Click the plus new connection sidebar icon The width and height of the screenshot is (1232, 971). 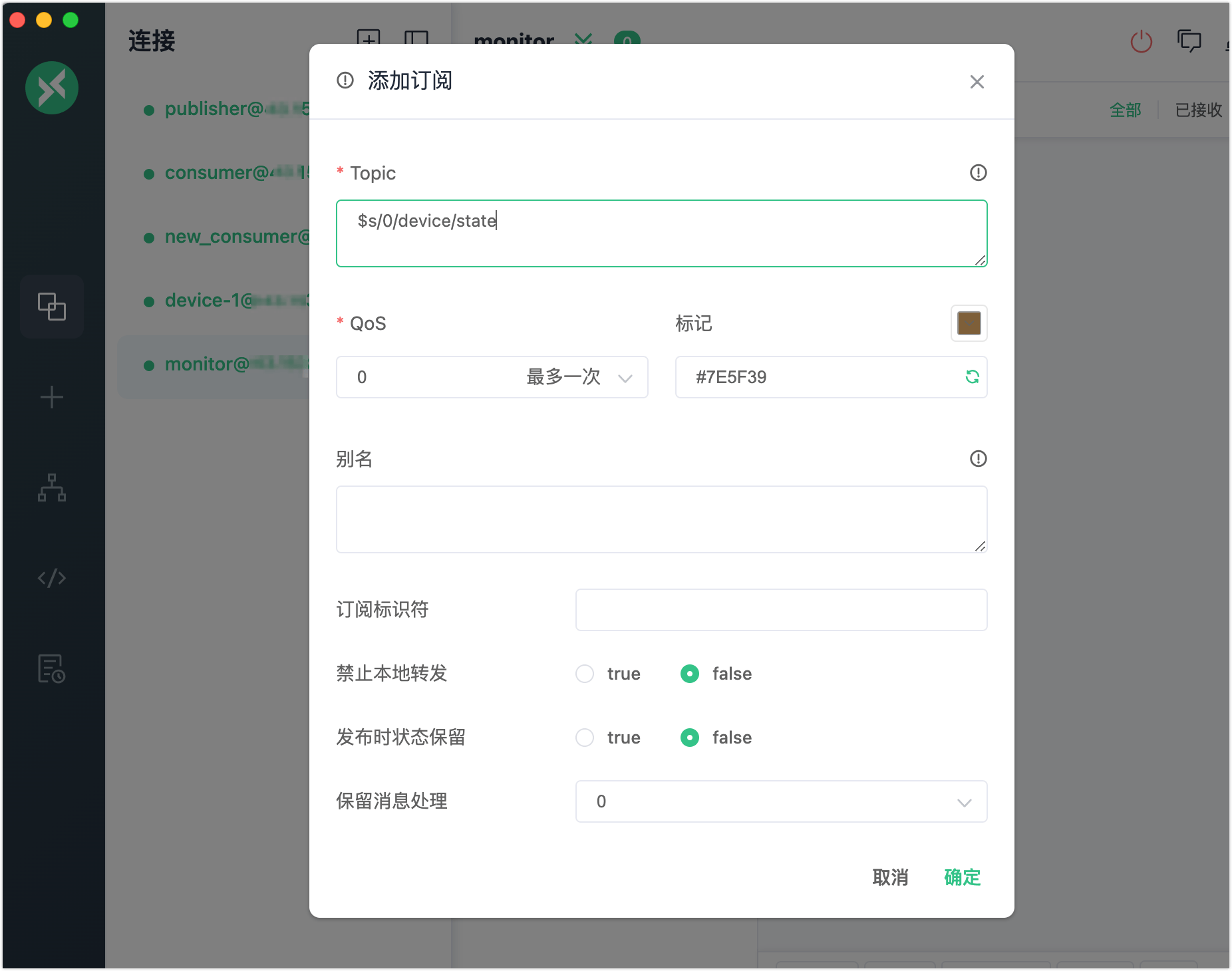52,398
